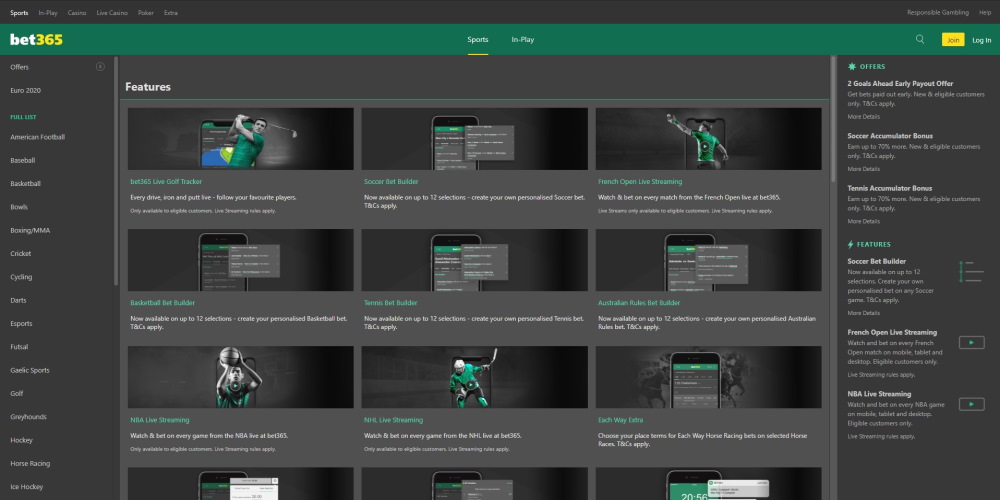The height and width of the screenshot is (500, 1000).
Task: Select American Football in the sports list
Action: [38, 137]
